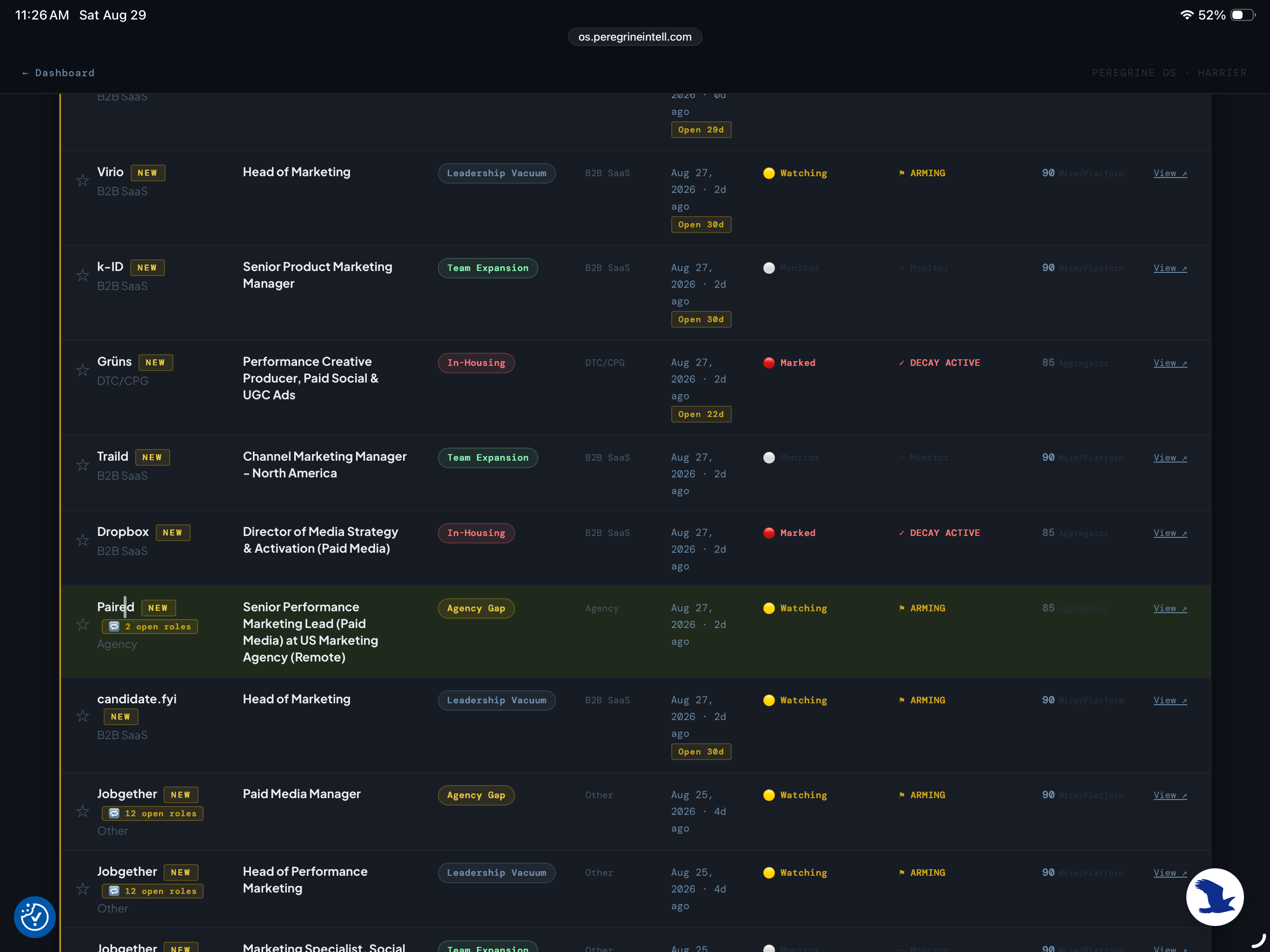Select 'Paid Media Manager' role title
Screen dimensions: 1270x952
coord(301,794)
